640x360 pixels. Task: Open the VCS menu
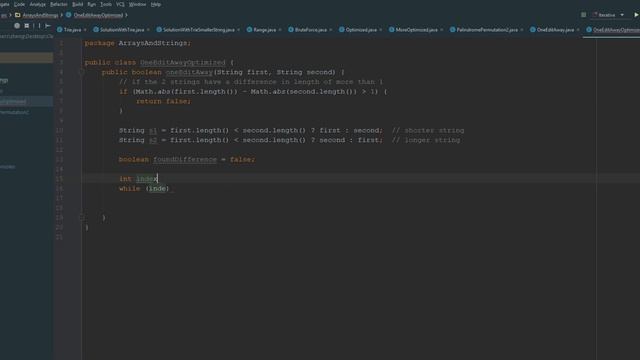(x=120, y=4)
